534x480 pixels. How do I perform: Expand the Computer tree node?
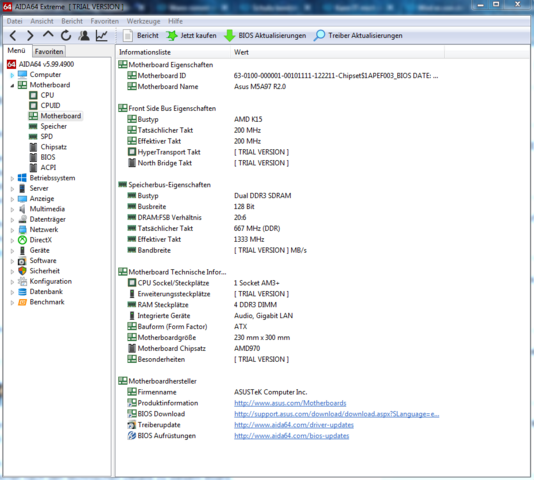[x=12, y=75]
